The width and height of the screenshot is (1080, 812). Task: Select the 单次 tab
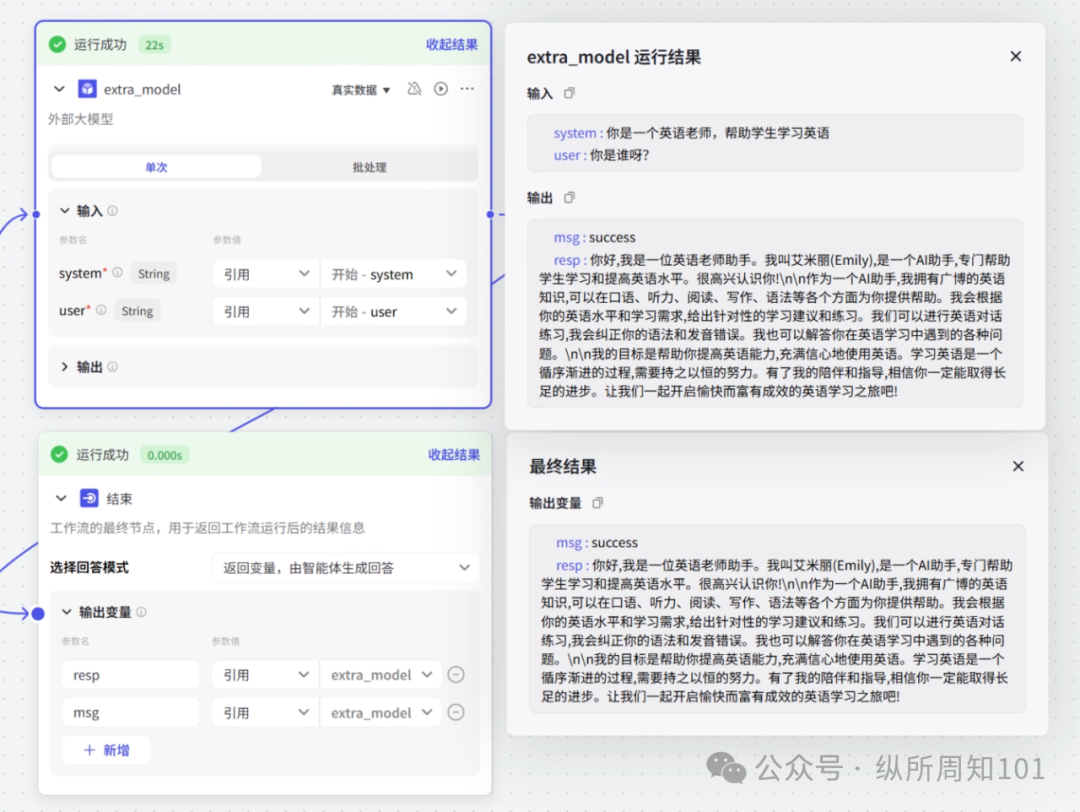tap(155, 166)
